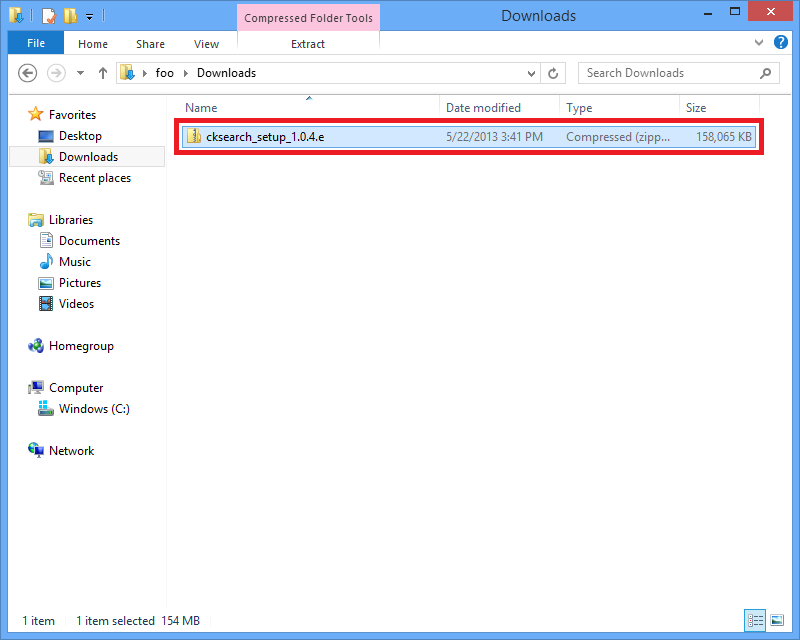Switch to large thumbnails view

(x=777, y=620)
